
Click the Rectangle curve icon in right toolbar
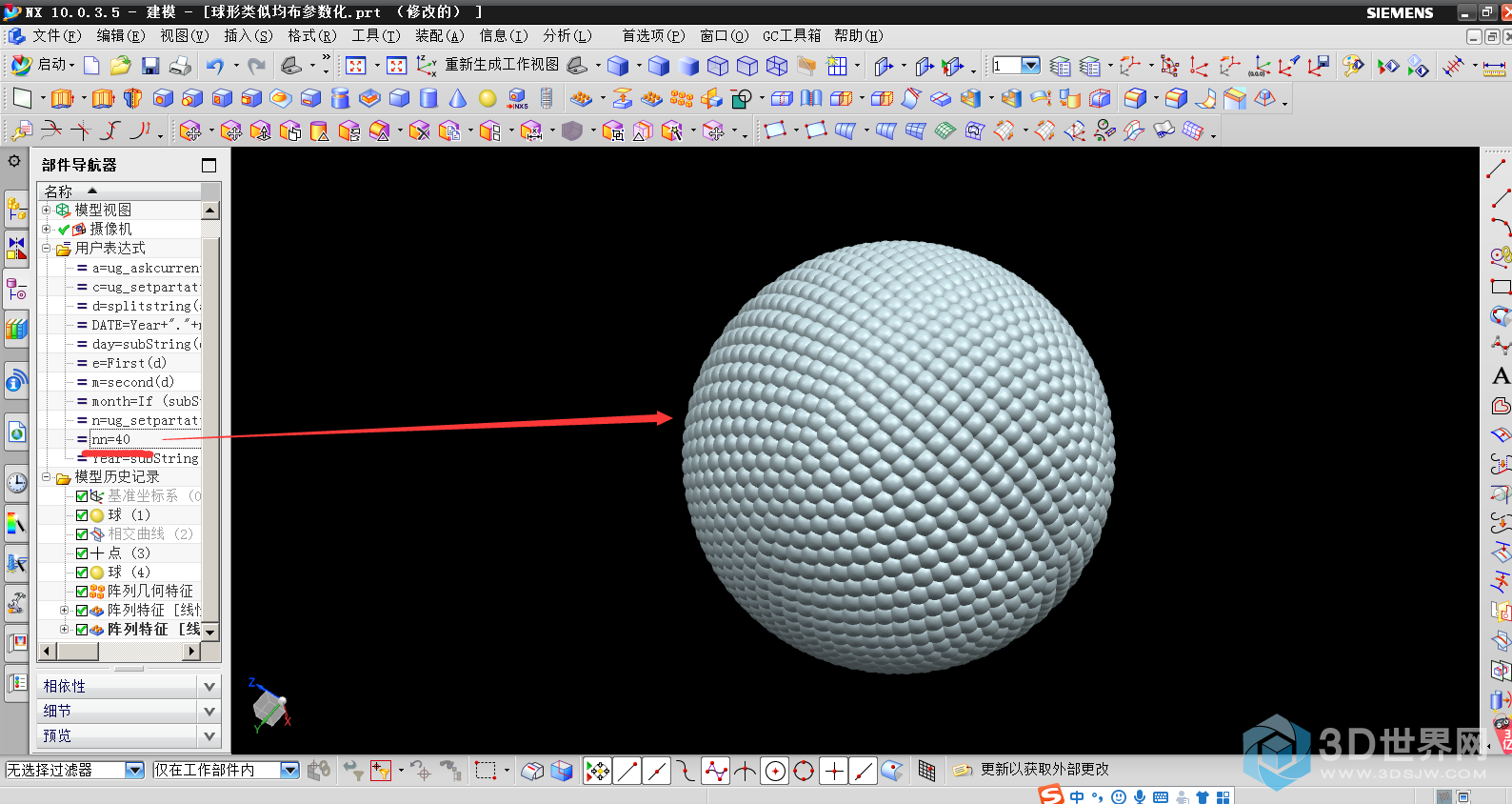tap(1501, 286)
